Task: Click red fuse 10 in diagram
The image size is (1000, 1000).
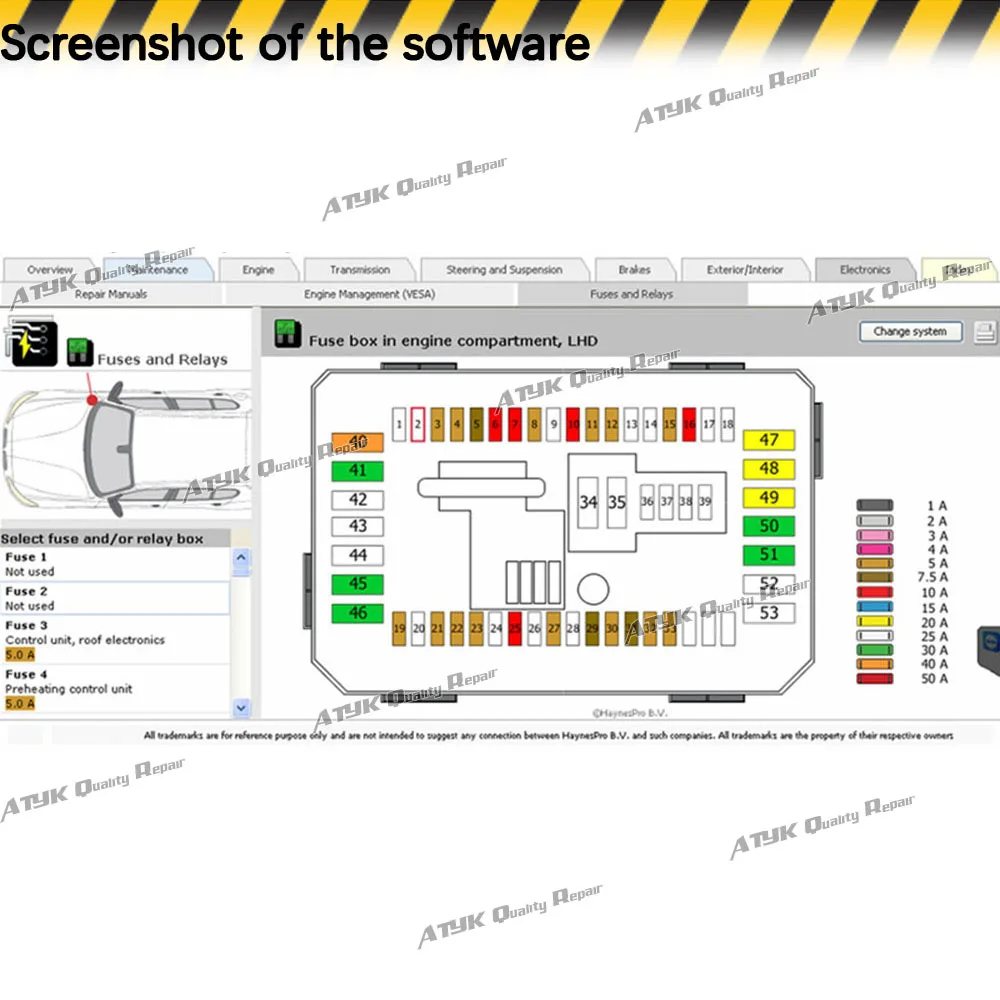Action: coord(573,425)
